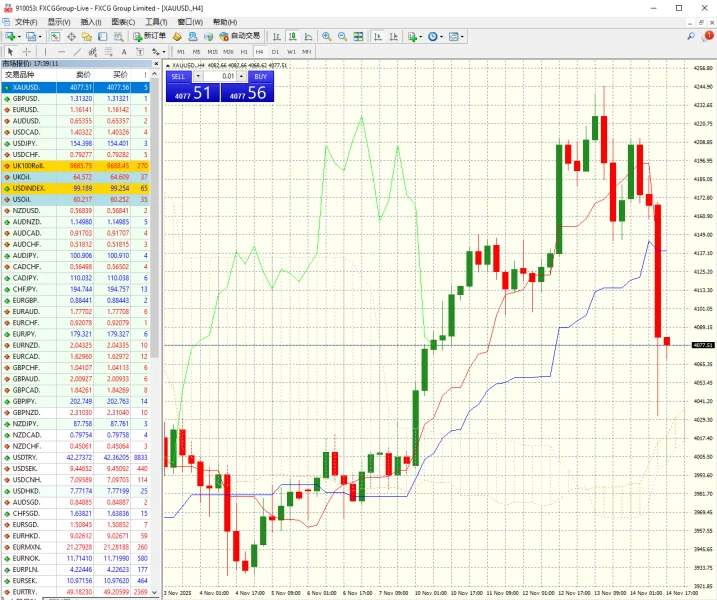Click the 0.01 volume input field
The height and width of the screenshot is (600, 717).
tap(219, 76)
